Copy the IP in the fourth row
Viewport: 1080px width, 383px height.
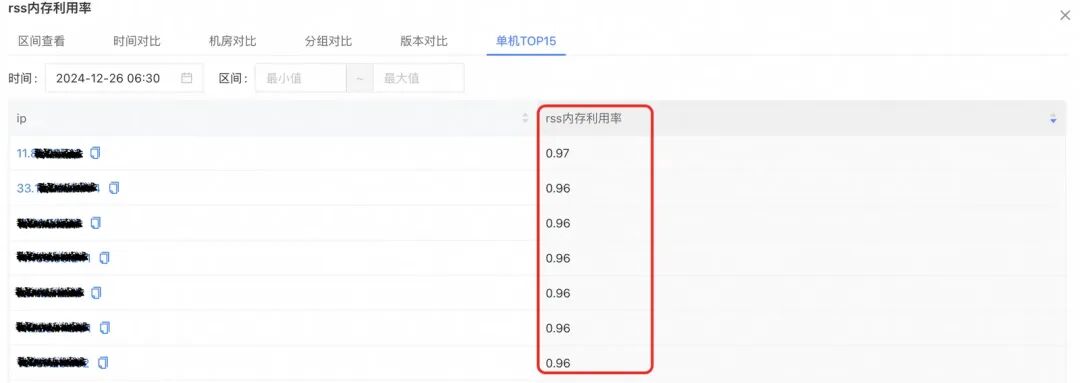[x=105, y=258]
